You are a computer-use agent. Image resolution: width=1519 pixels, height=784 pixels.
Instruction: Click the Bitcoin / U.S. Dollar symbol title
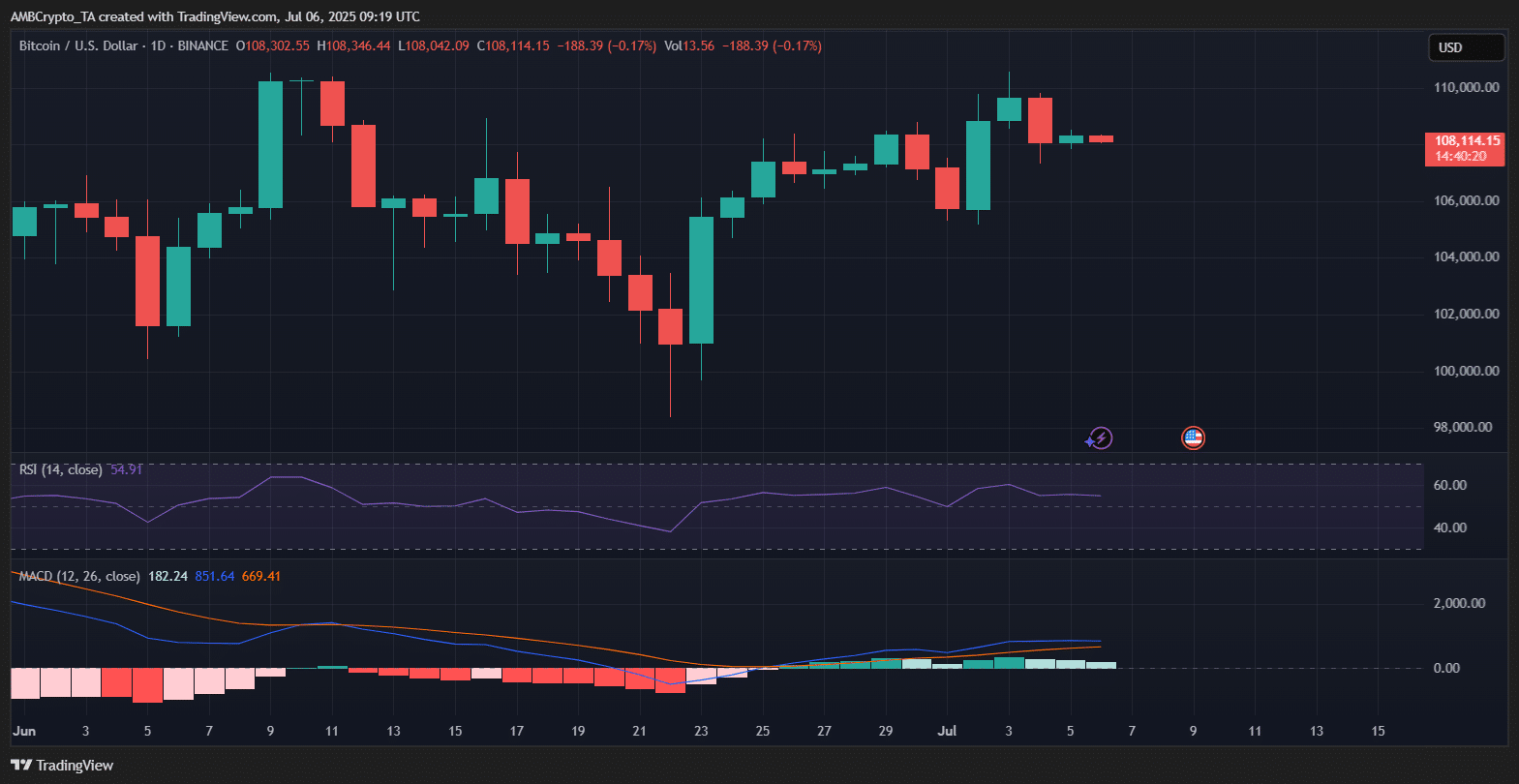78,45
